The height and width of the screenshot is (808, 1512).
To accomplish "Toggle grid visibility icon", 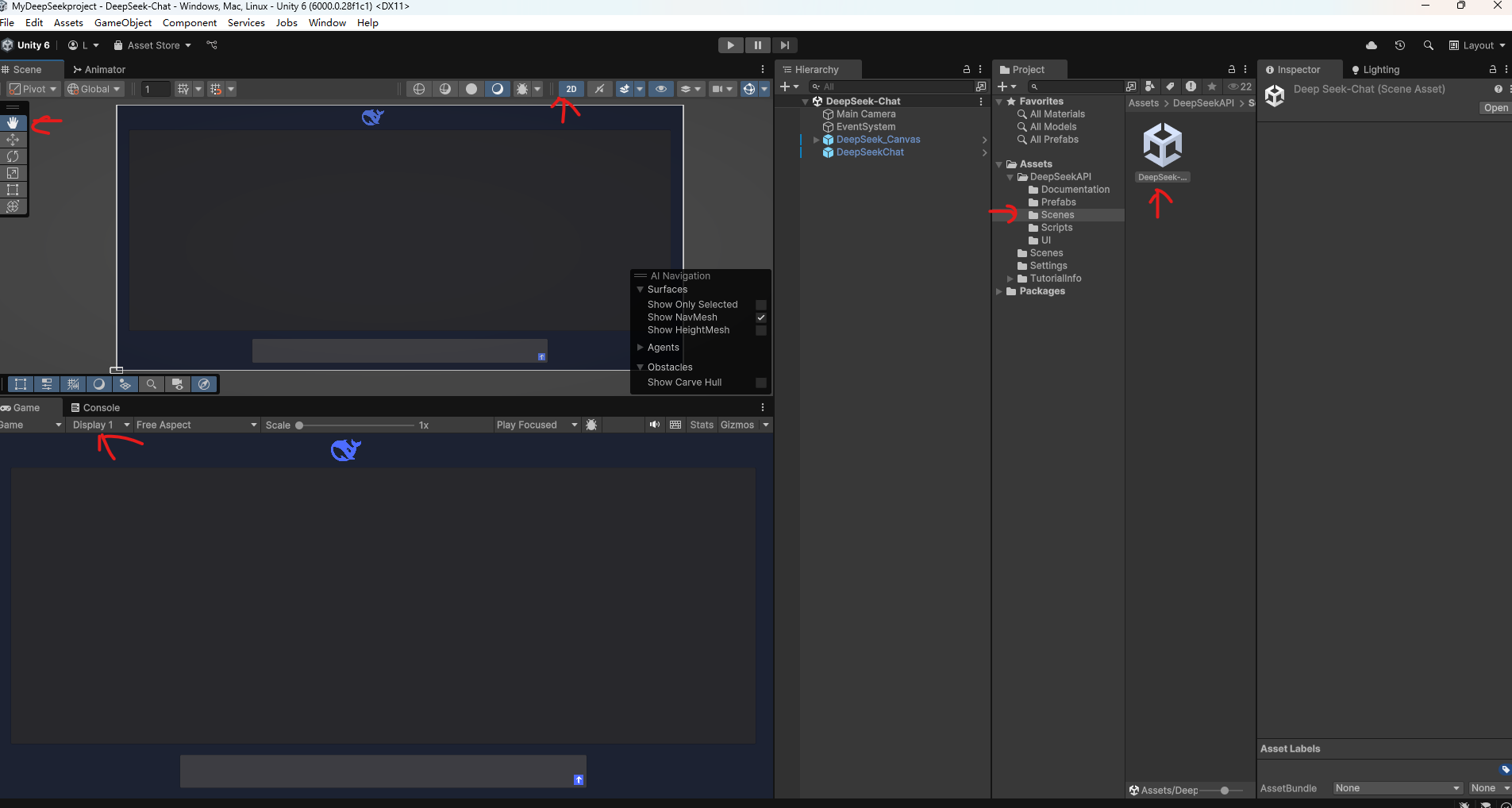I will 183,89.
